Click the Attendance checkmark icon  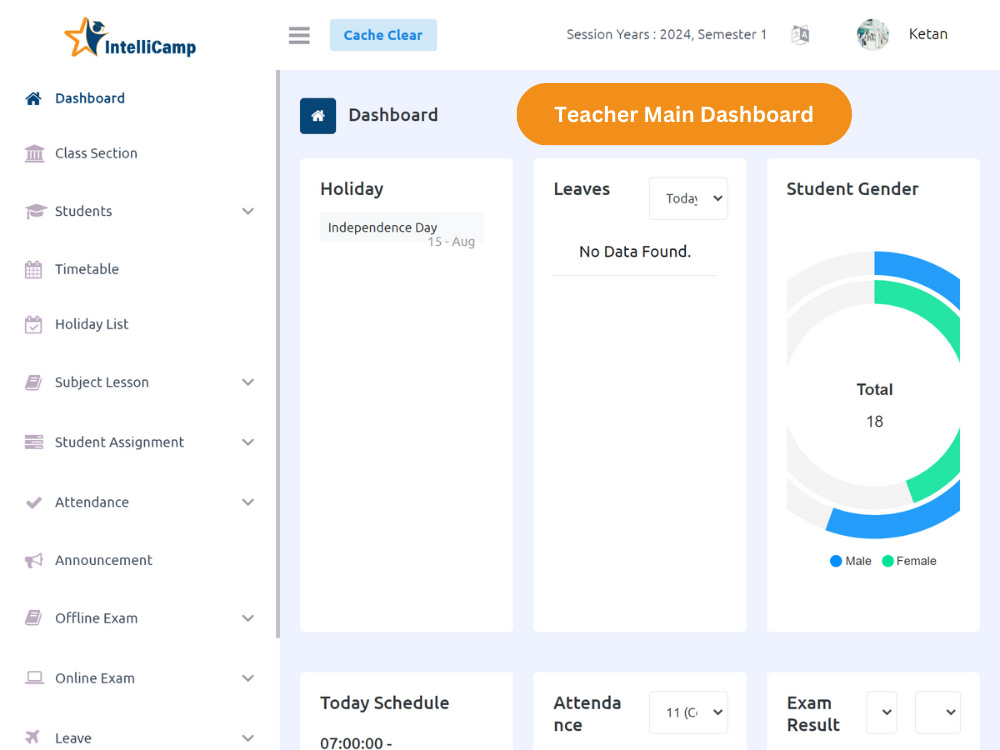(34, 503)
